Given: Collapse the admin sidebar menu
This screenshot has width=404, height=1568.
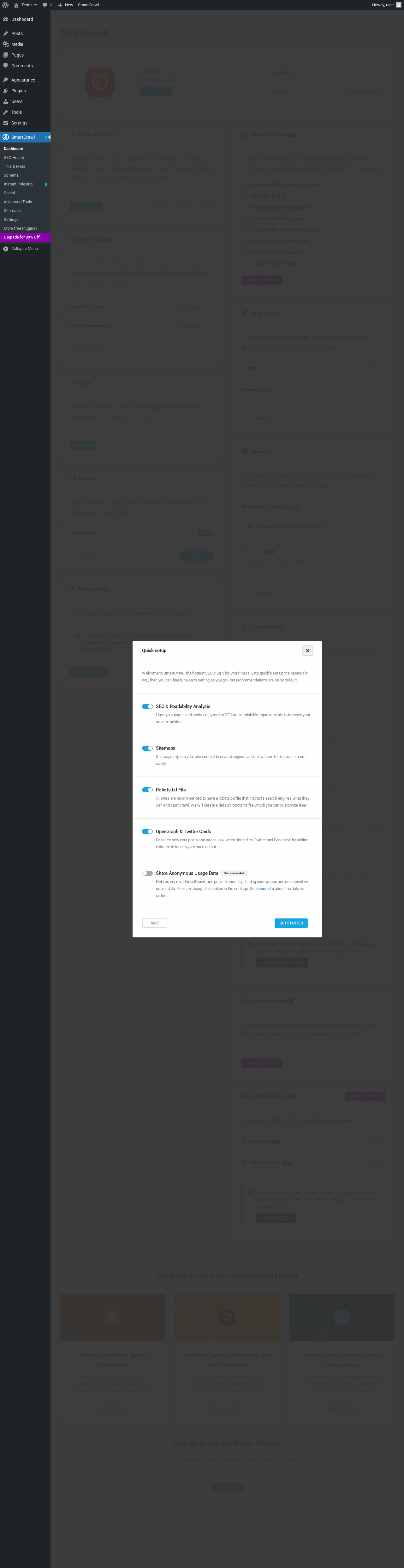Looking at the screenshot, I should coord(20,248).
